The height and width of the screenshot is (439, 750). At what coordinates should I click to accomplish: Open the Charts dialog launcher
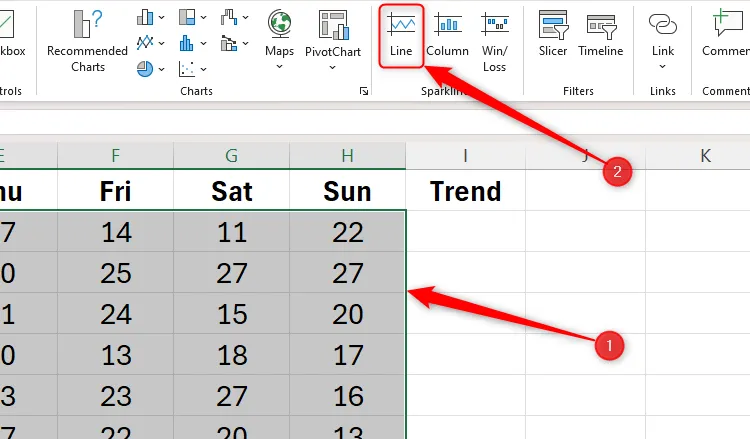[363, 91]
